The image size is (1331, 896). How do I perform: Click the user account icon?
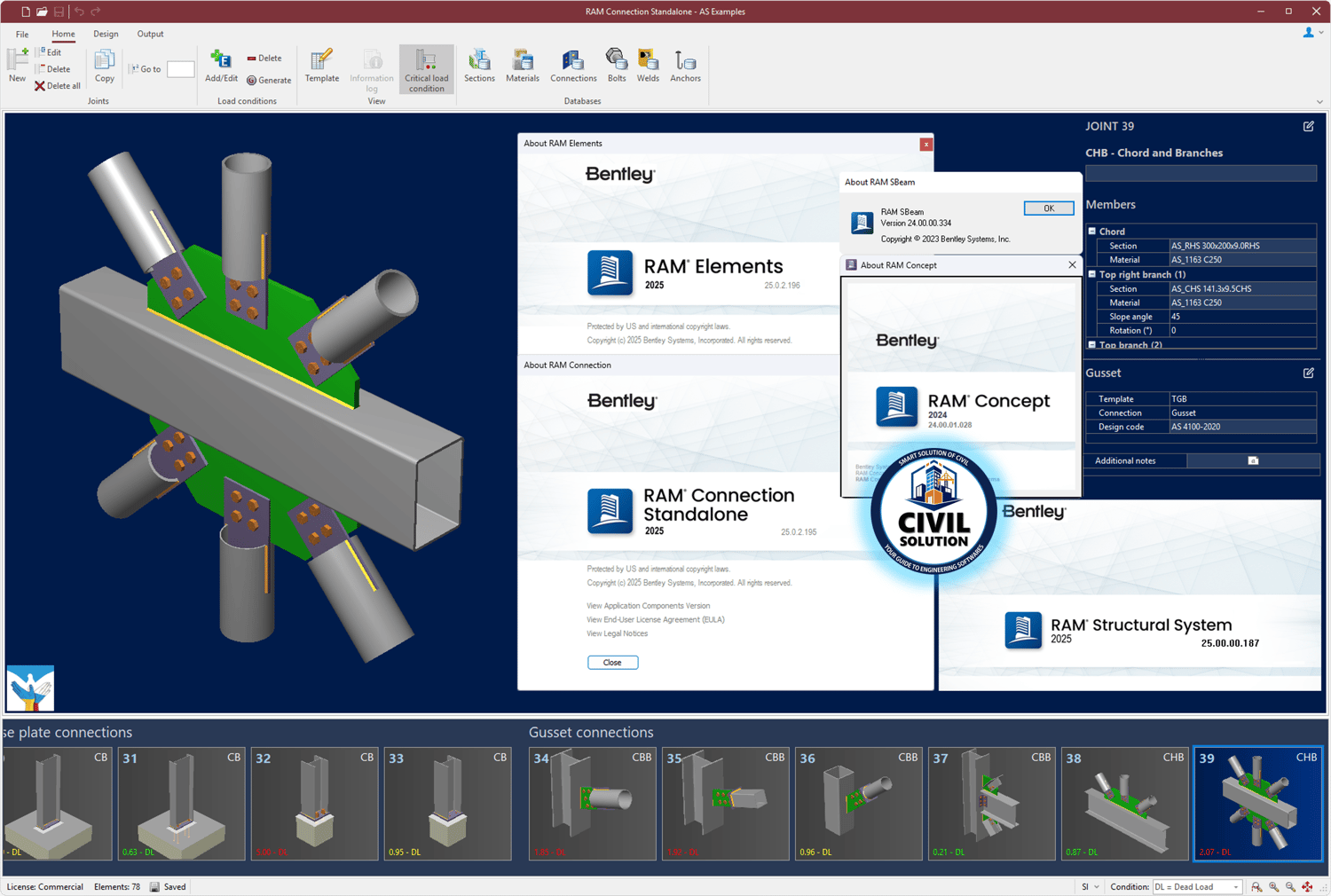point(1309,33)
